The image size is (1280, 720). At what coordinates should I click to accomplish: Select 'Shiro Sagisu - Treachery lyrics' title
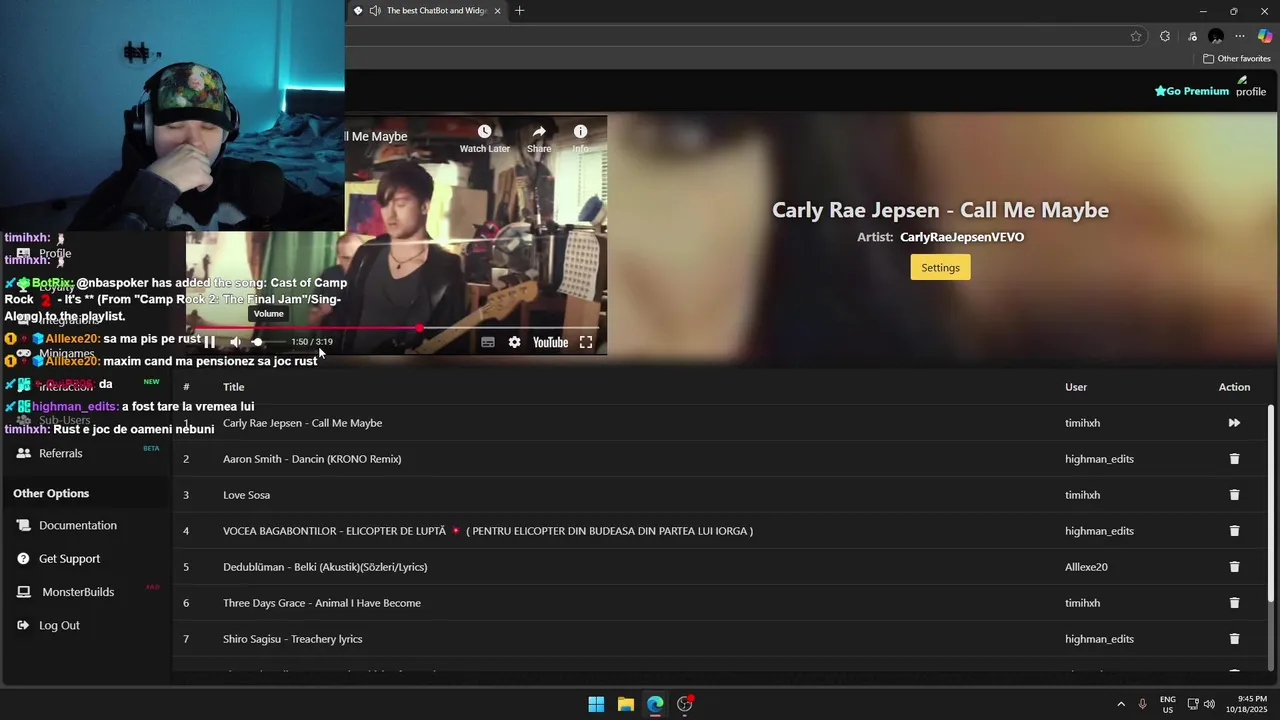[293, 639]
